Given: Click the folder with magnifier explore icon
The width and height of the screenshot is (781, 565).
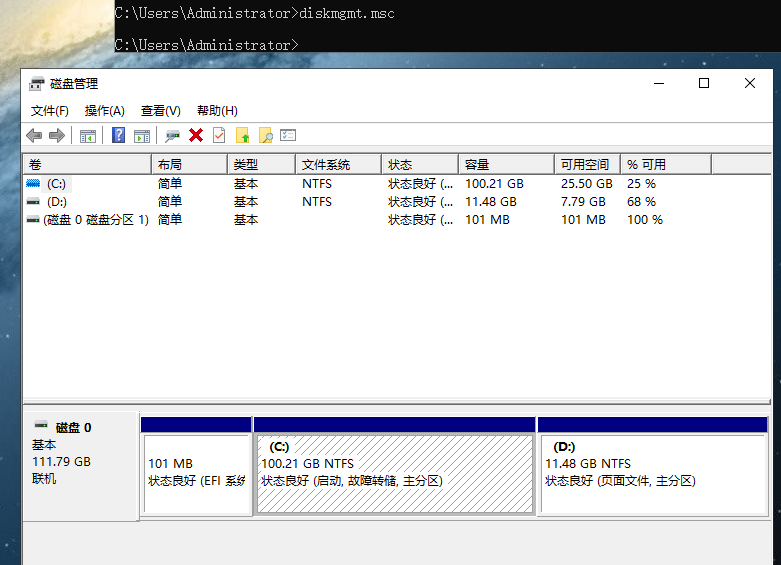Looking at the screenshot, I should pos(266,136).
